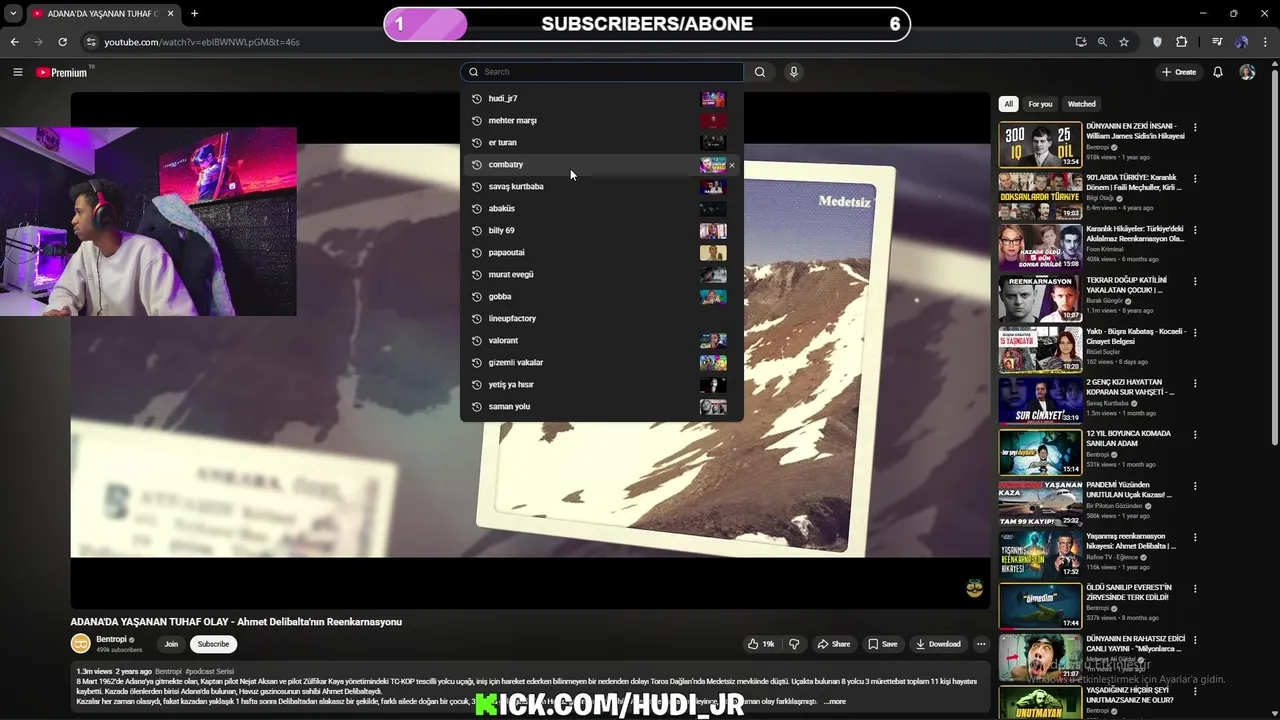The height and width of the screenshot is (720, 1280).
Task: Choose abaküs search suggestion
Action: [x=602, y=208]
